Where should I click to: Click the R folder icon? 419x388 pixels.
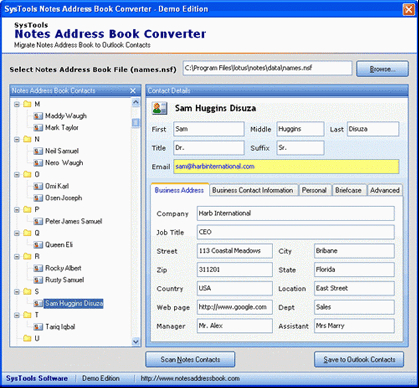click(x=27, y=256)
